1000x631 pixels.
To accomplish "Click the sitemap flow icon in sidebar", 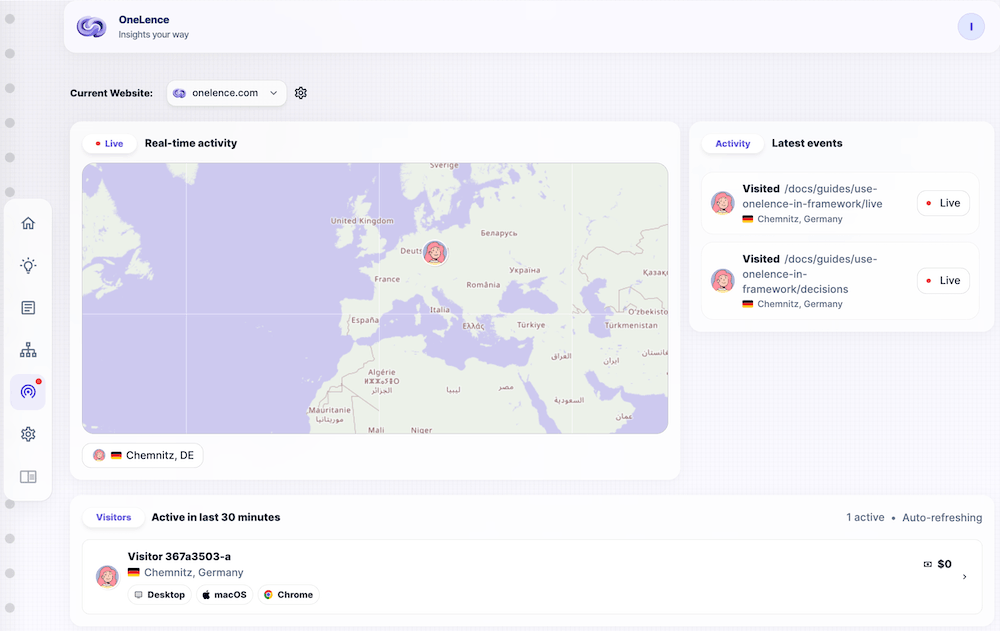I will tap(28, 349).
